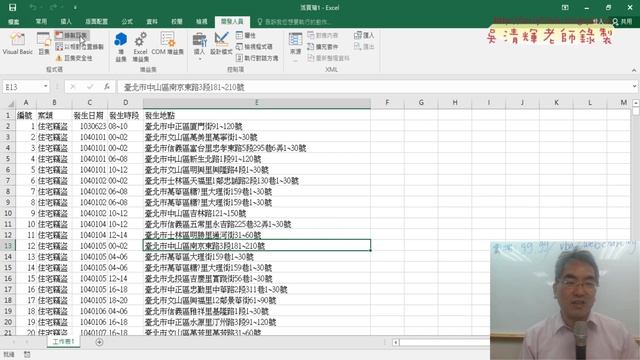
Task: Select row 5 header
Action: click(x=8, y=159)
